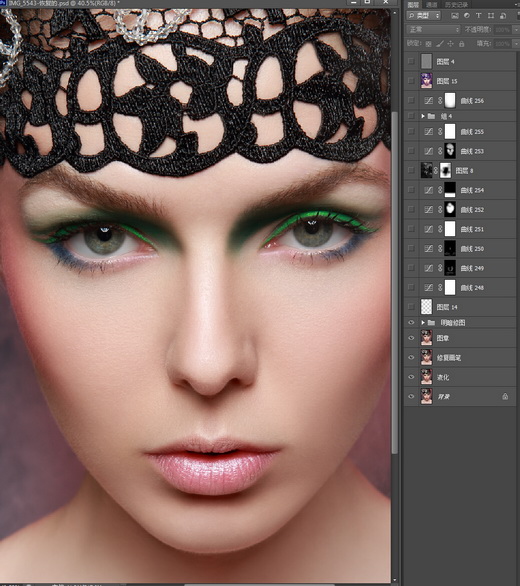Click the canvas vertical scrollbar
Viewport: 520px width, 586px height.
coord(395,282)
